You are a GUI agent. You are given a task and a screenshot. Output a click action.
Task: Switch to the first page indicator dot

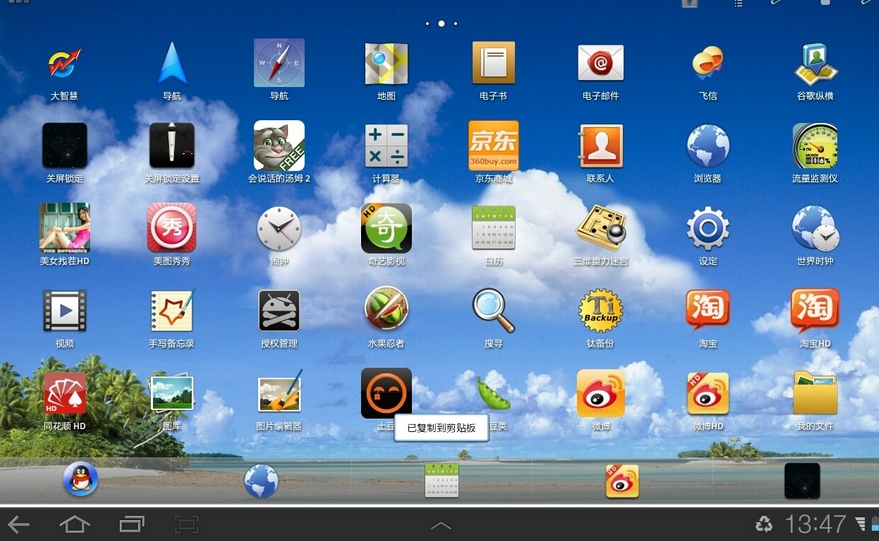[x=427, y=24]
